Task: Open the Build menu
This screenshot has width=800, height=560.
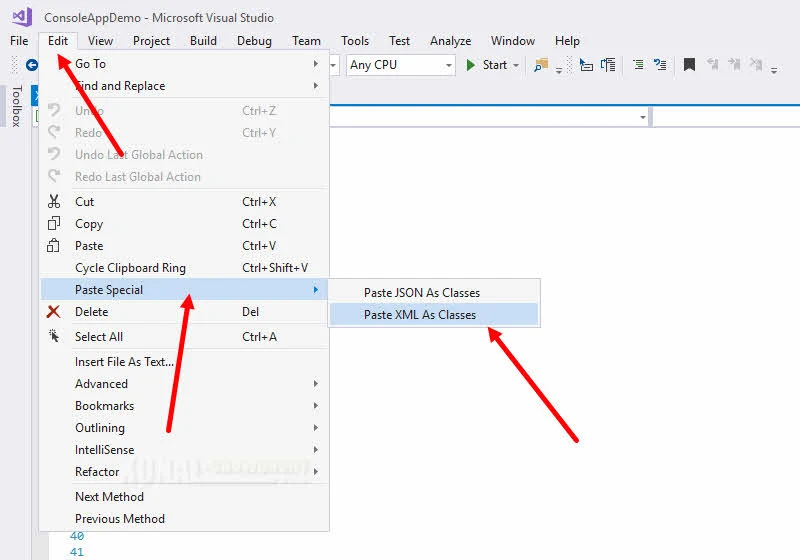Action: pyautogui.click(x=204, y=41)
